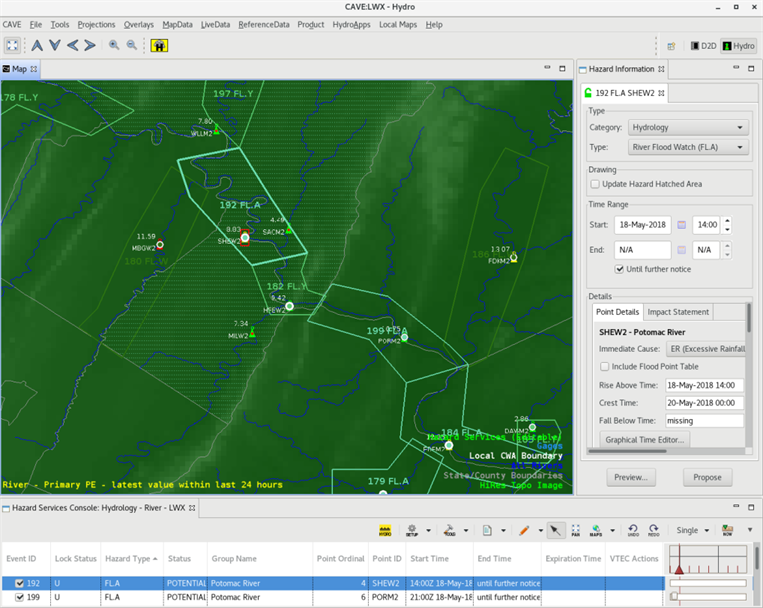Click the Start date field 18-May-2018
The image size is (763, 608).
[x=642, y=225]
